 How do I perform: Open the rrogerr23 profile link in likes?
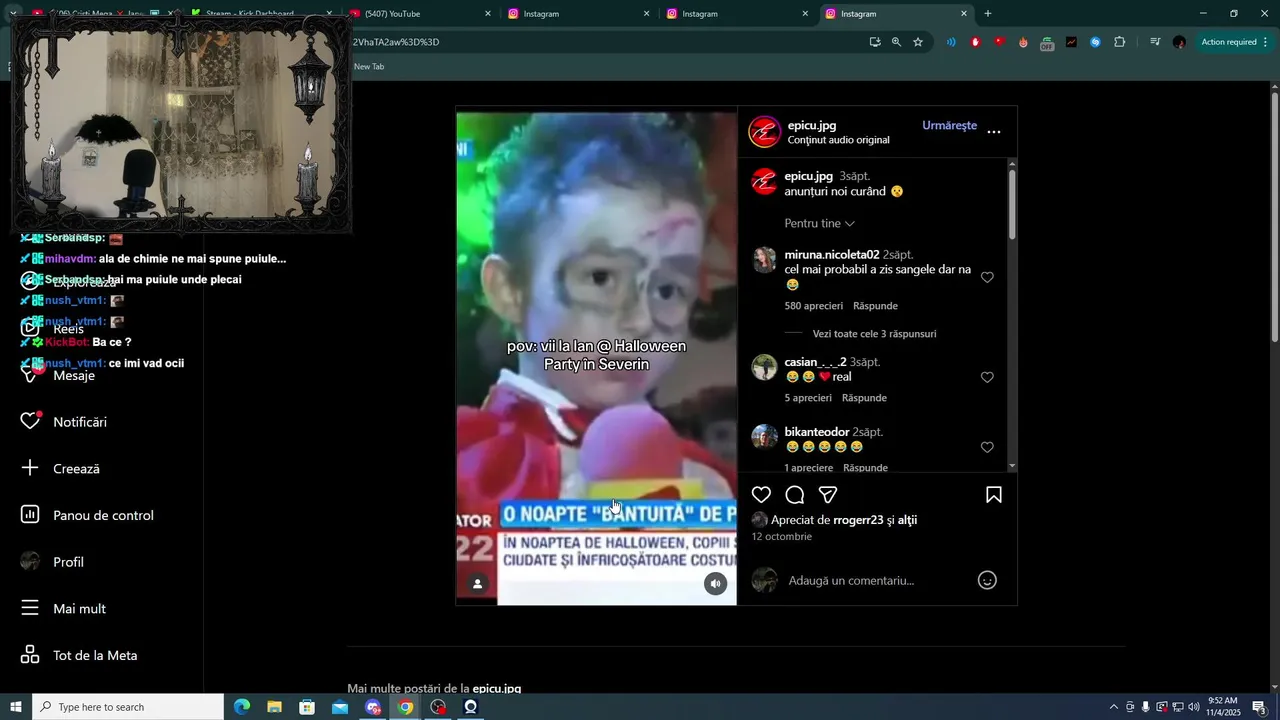point(858,520)
